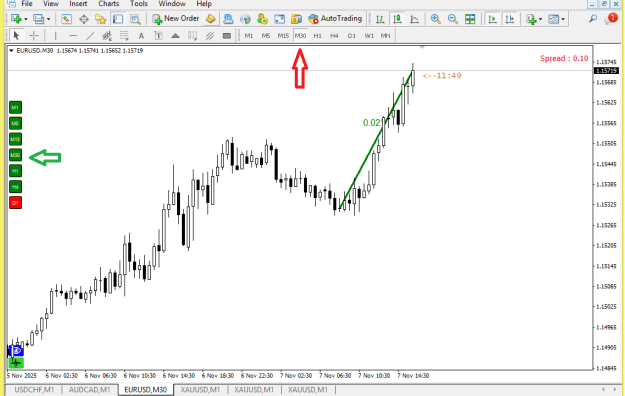Select the text 'A' drawing tool
Viewport: 625px width, 396px height.
(x=141, y=36)
